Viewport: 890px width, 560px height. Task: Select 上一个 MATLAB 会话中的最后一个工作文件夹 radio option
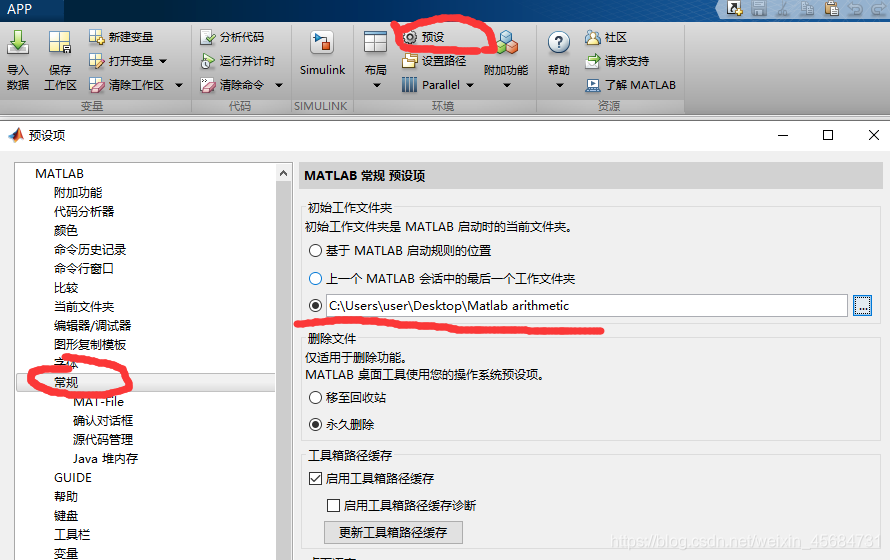[315, 279]
